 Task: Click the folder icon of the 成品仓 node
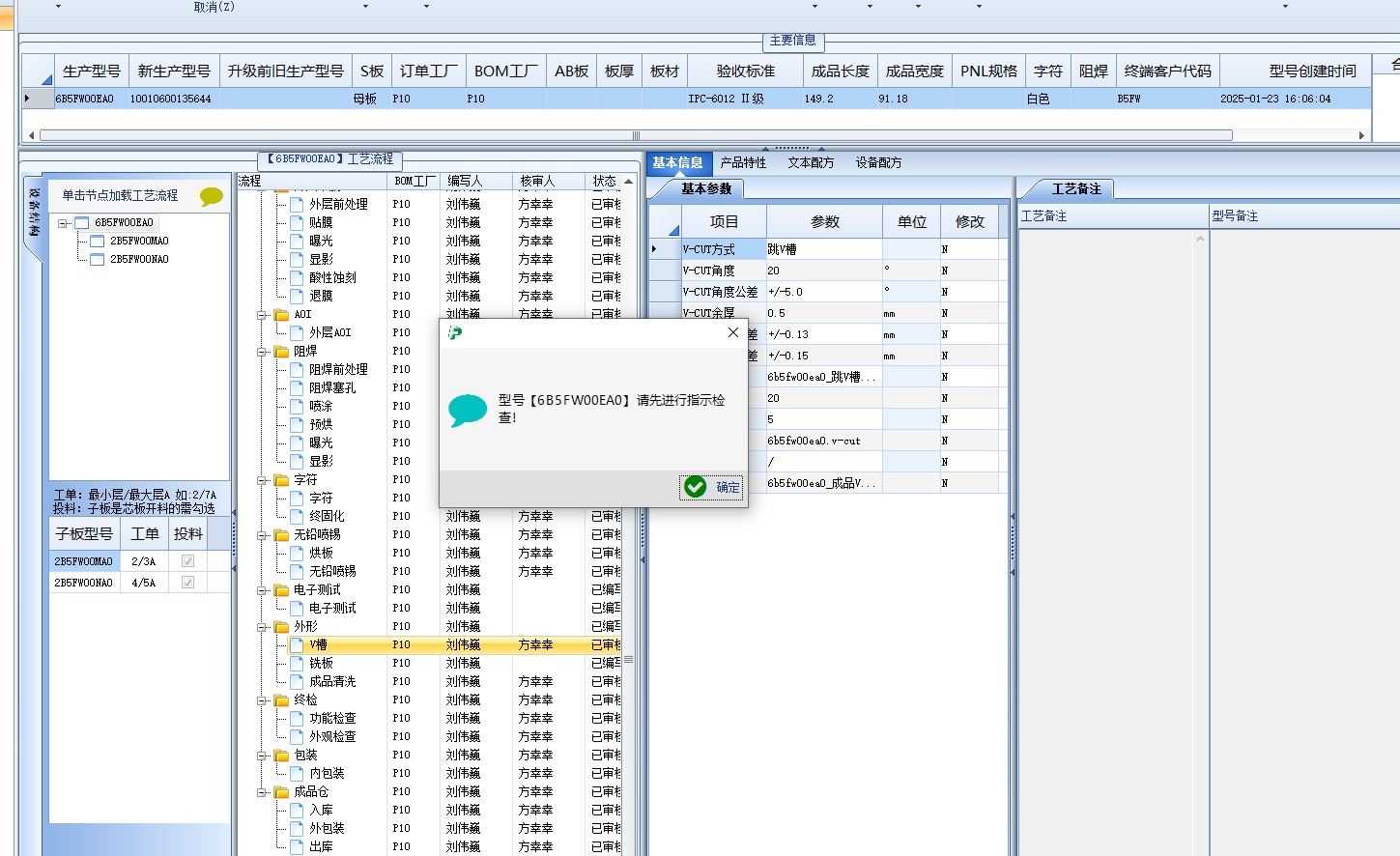pyautogui.click(x=281, y=792)
